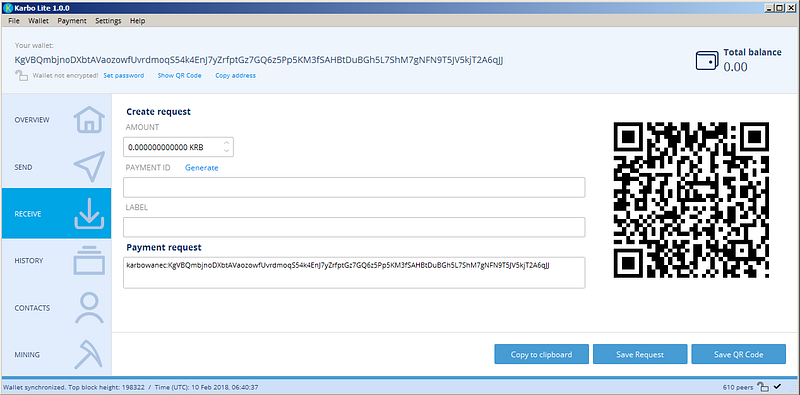Open the Settings menu
800x395 pixels.
(x=108, y=21)
